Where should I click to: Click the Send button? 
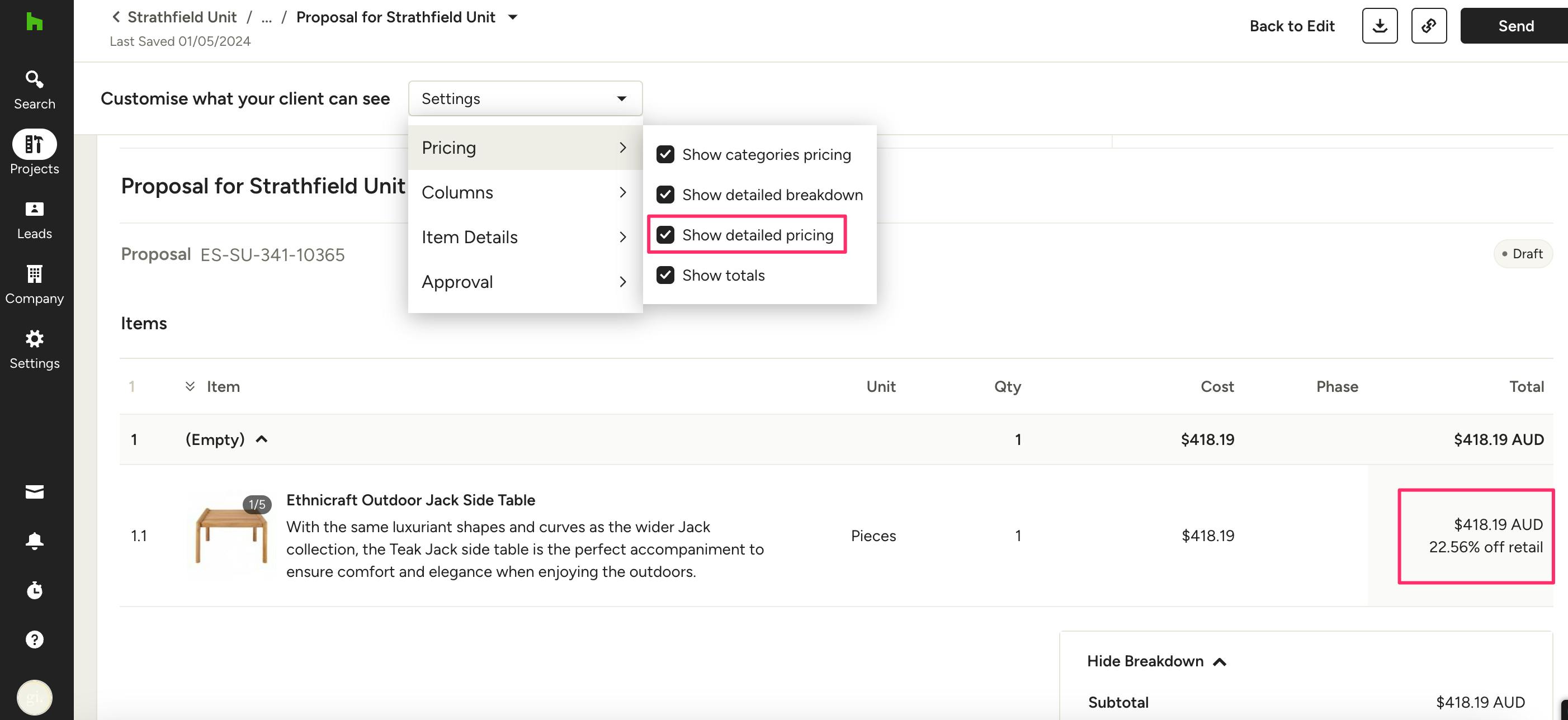1515,26
